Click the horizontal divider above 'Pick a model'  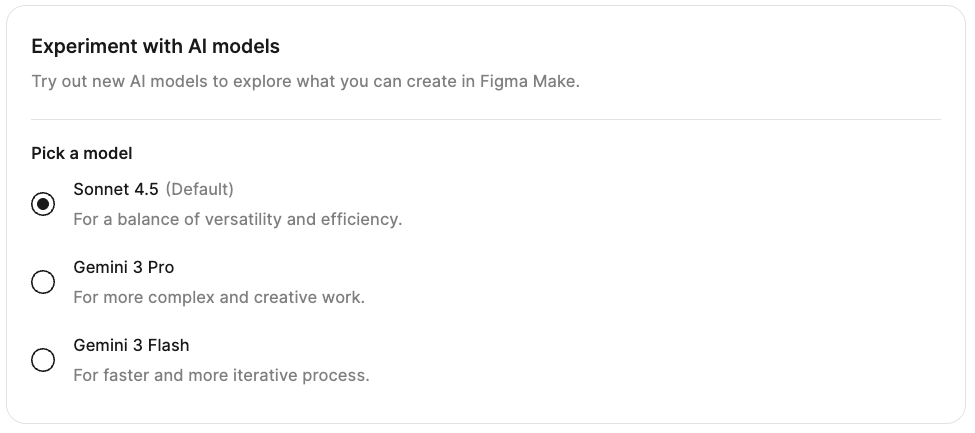[x=486, y=120]
